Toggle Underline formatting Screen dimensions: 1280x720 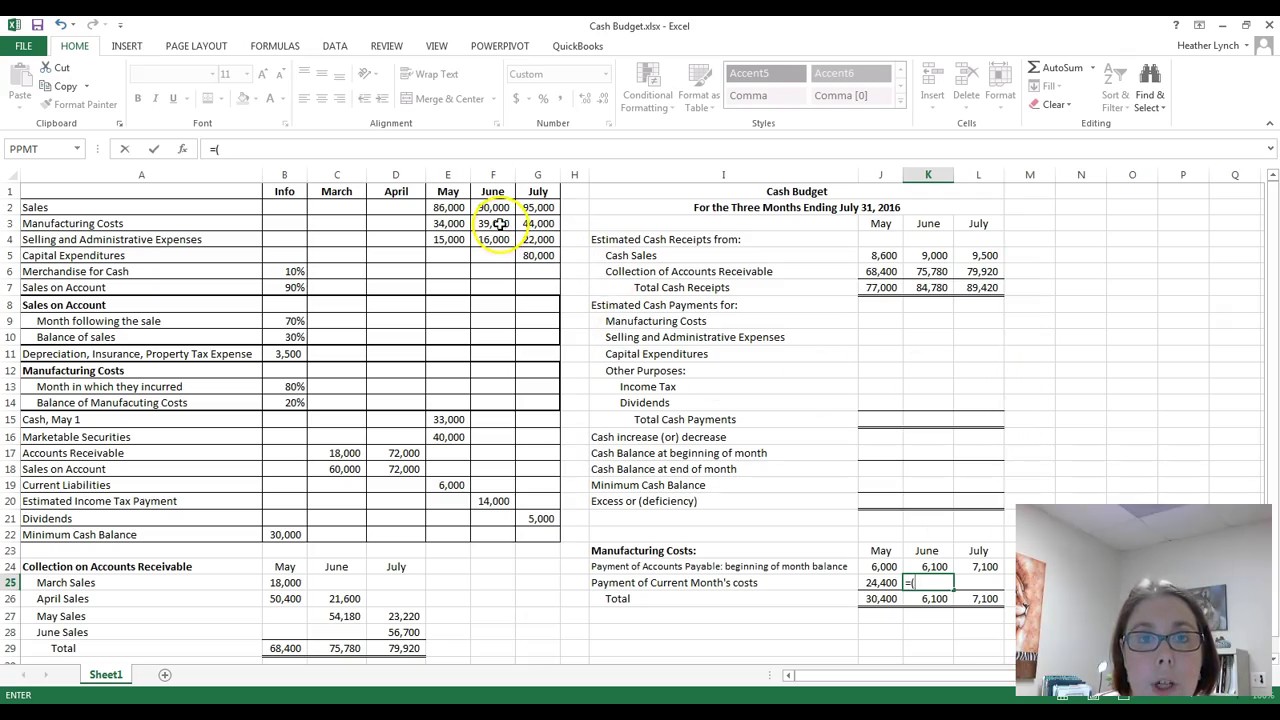pyautogui.click(x=173, y=98)
